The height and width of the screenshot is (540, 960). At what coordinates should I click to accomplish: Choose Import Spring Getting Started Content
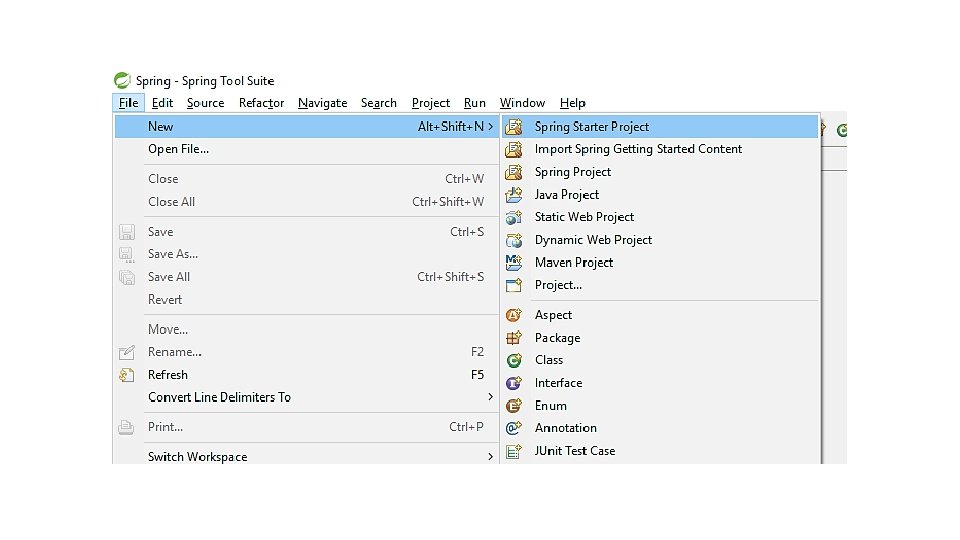coord(660,149)
